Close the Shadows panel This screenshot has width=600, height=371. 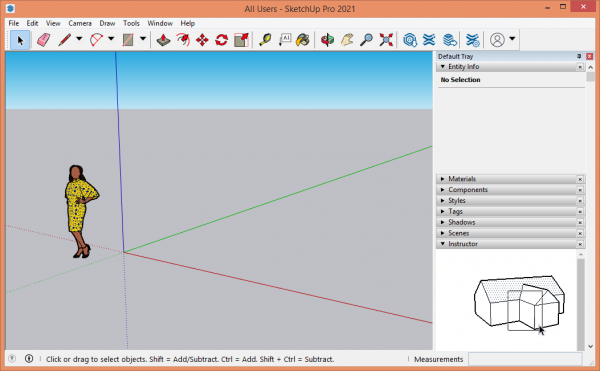coord(580,222)
